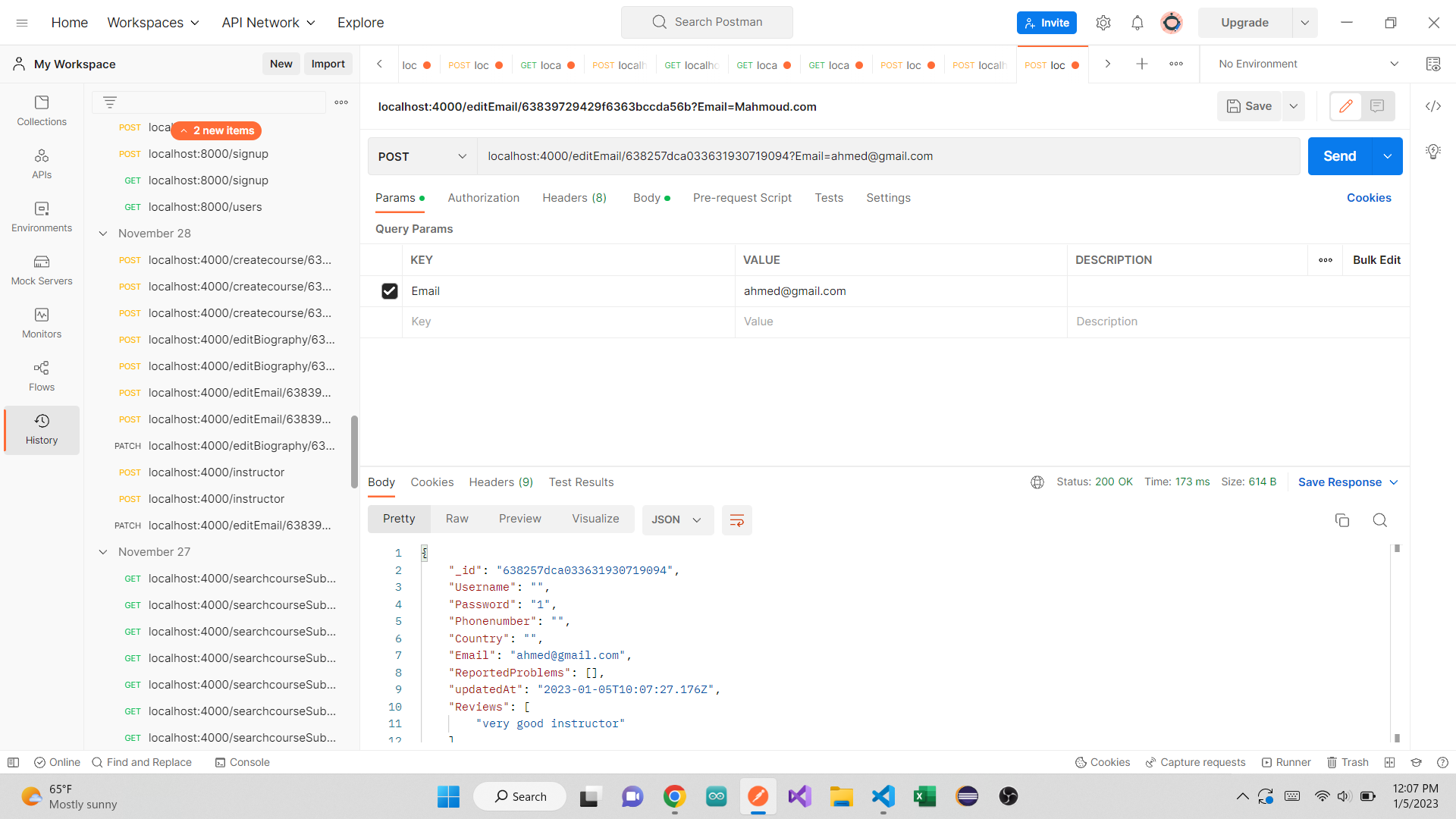
Task: Open the Save options dropdown arrow
Action: pyautogui.click(x=1294, y=106)
